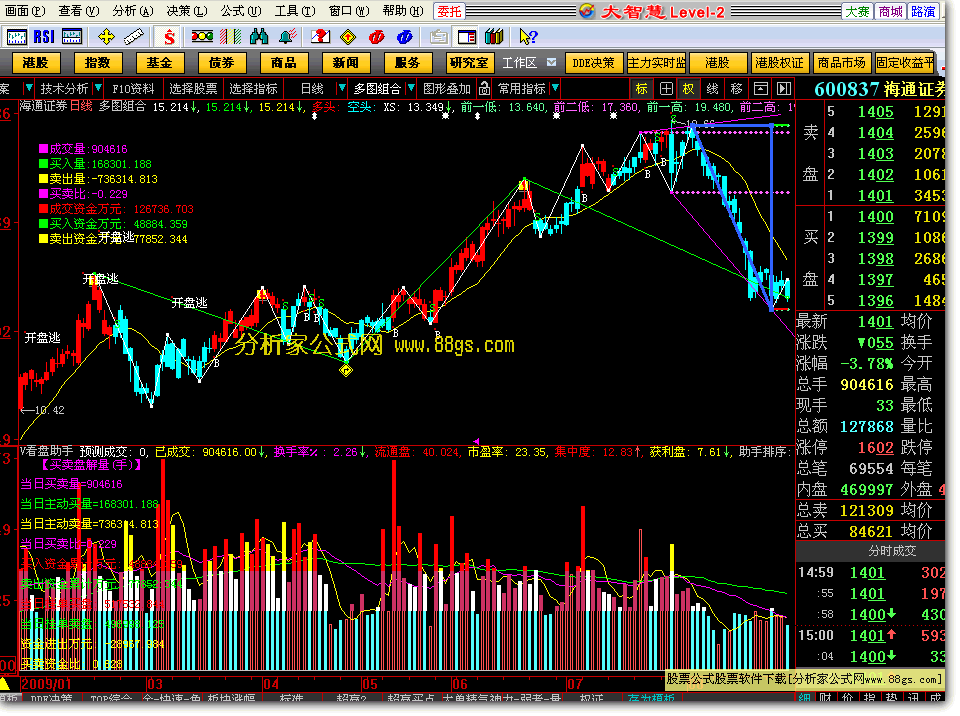Image resolution: width=960 pixels, height=716 pixels.
Task: Click the grid plus icon in chart toolbar
Action: (666, 89)
